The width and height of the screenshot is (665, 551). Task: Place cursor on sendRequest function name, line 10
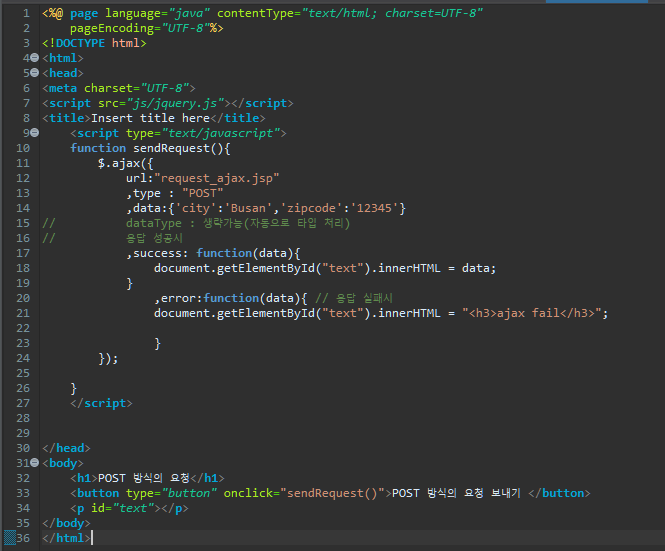(171, 148)
